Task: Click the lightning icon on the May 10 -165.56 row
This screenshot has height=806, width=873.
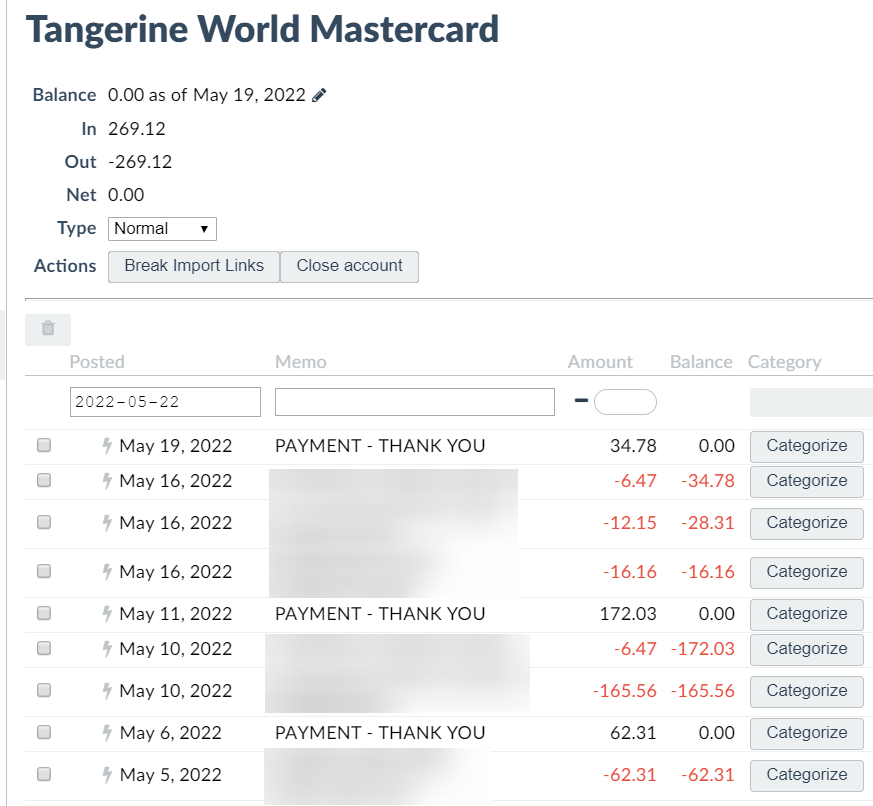Action: point(106,691)
